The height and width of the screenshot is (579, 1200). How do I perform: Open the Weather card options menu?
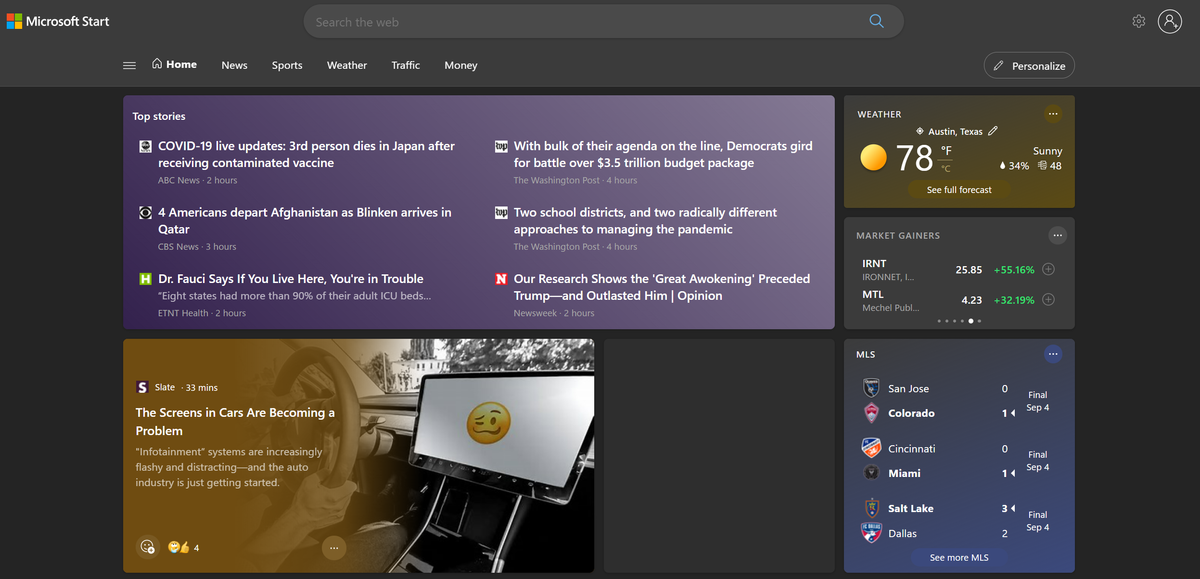[1053, 113]
